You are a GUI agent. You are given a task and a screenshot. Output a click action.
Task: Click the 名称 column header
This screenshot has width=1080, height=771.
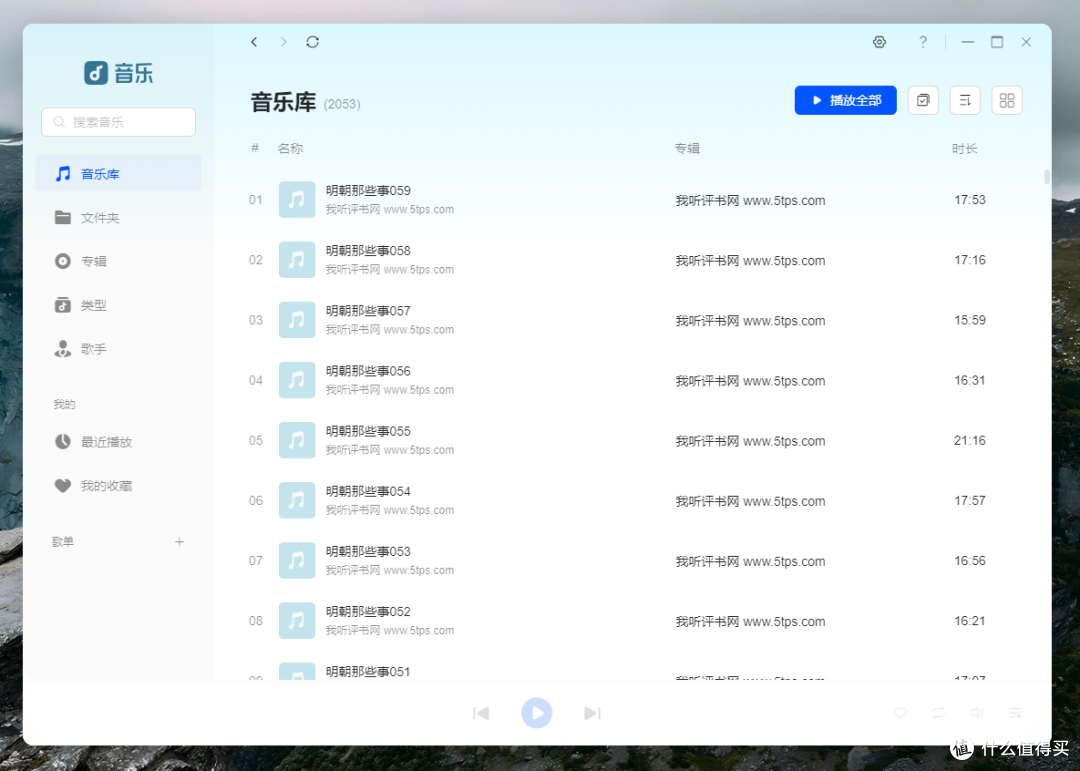290,148
